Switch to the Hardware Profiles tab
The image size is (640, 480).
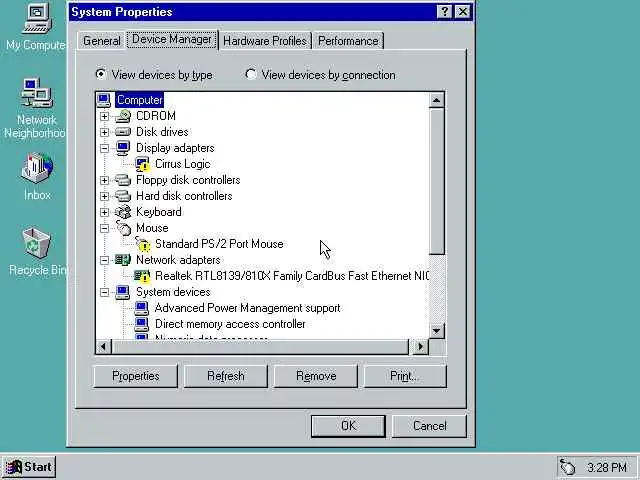pos(265,41)
